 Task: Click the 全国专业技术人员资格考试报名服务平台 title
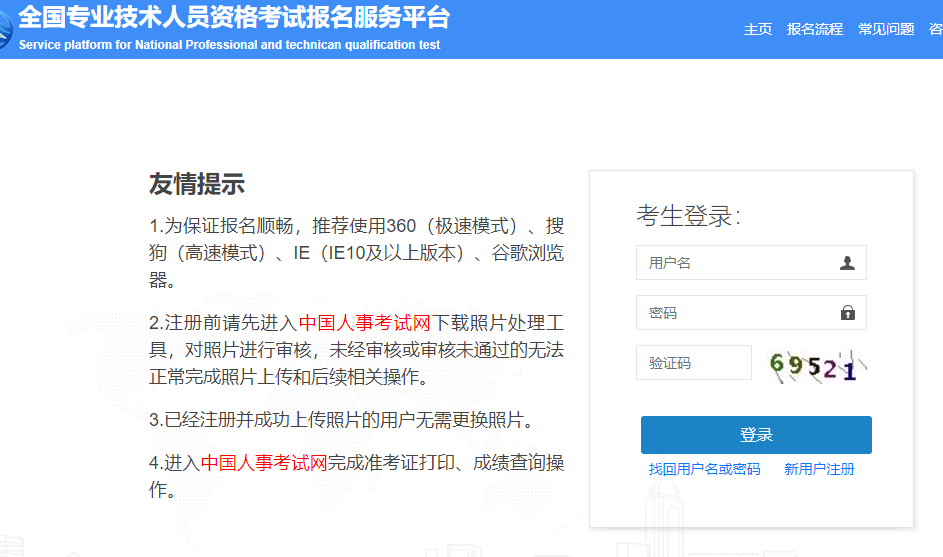click(x=234, y=17)
